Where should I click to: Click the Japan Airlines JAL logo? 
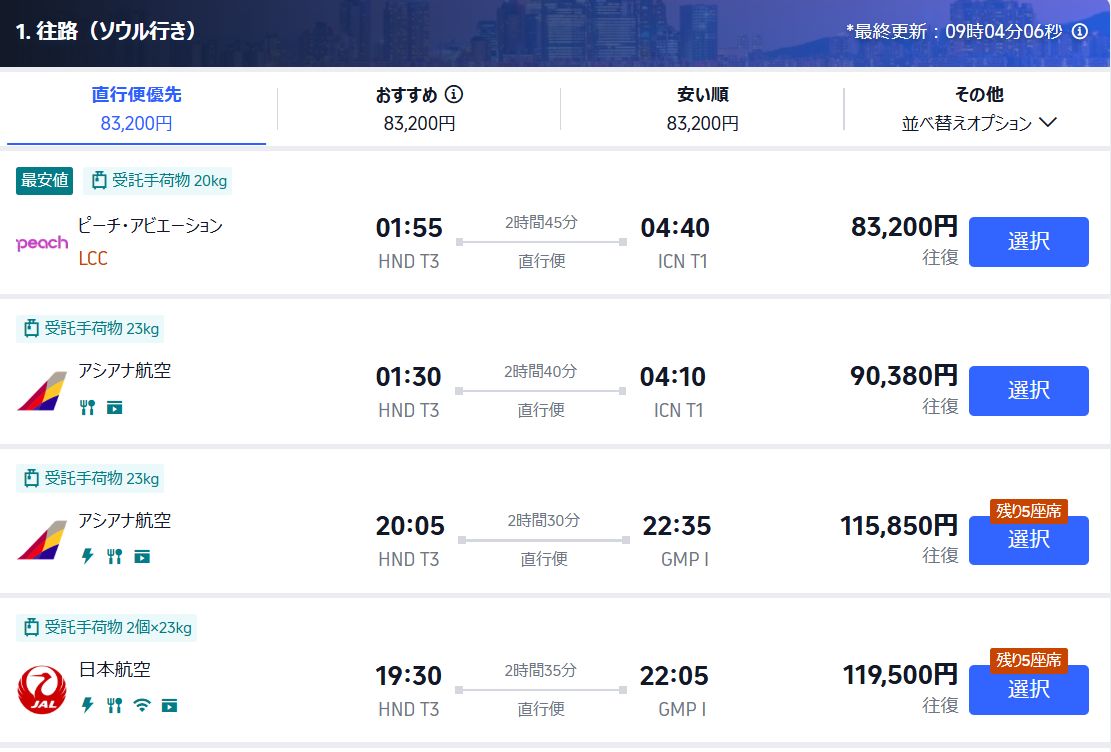[x=41, y=690]
